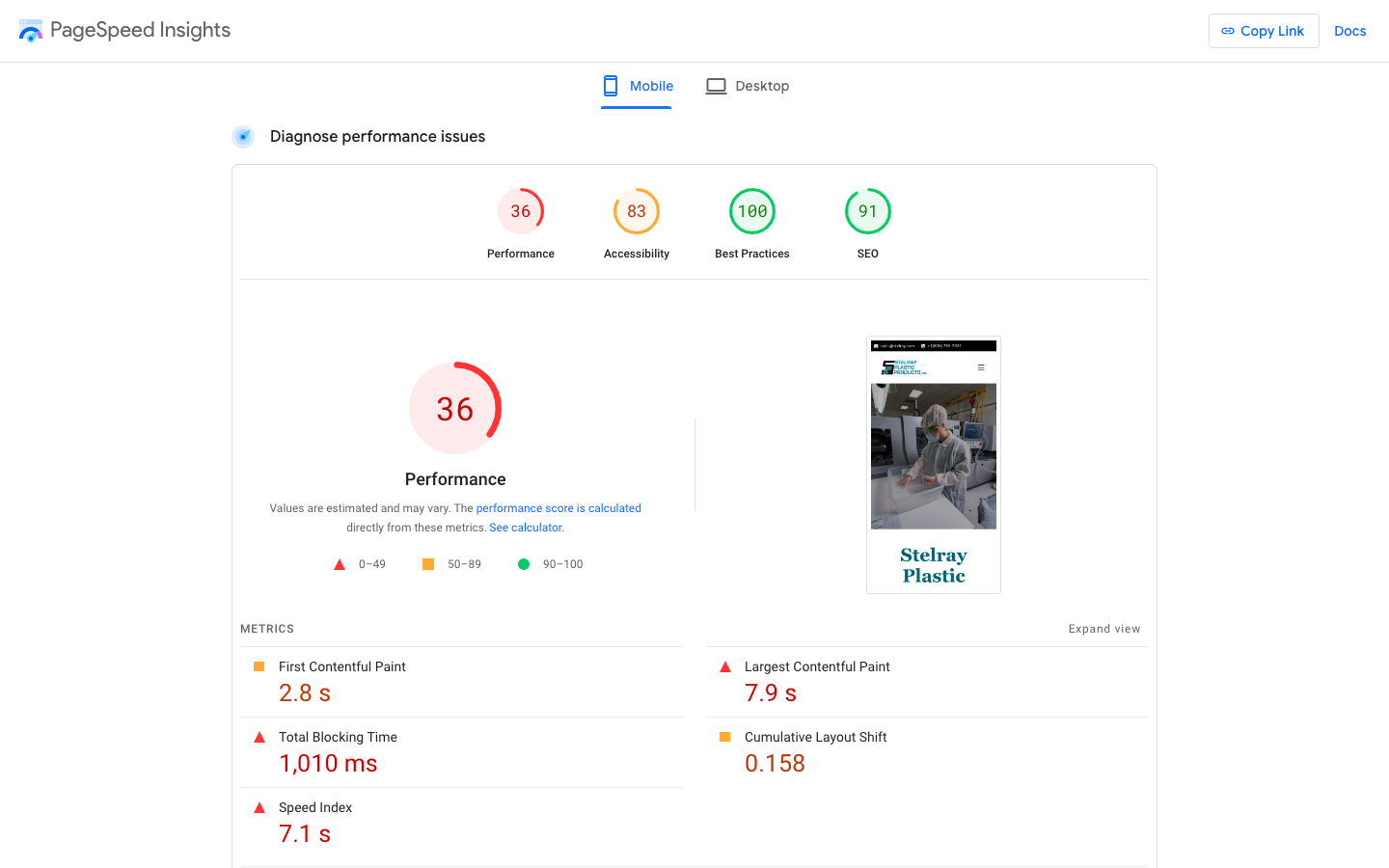The height and width of the screenshot is (868, 1389).
Task: Click the PageSpeed Insights logo icon
Action: point(31,31)
